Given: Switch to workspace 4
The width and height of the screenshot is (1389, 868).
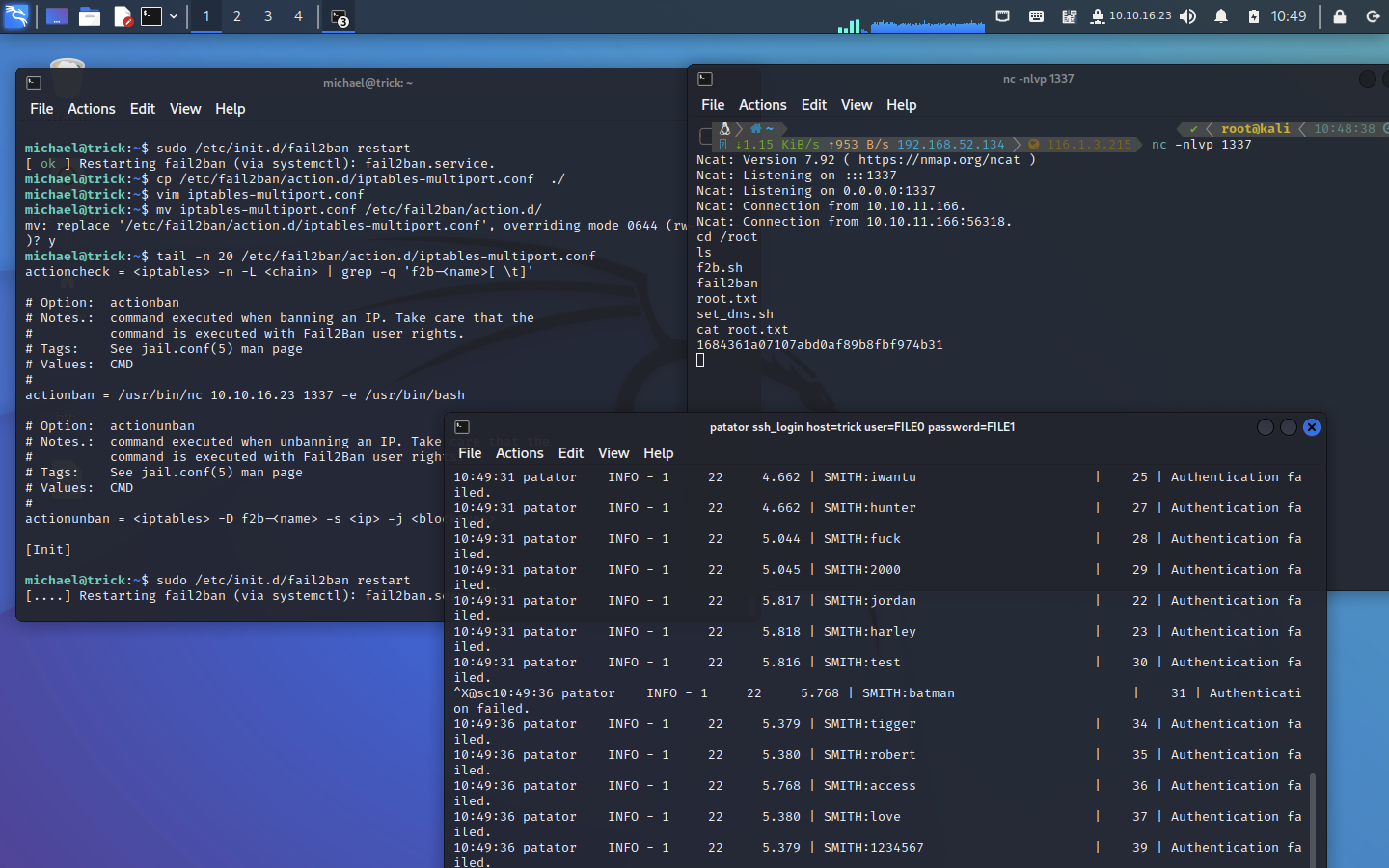Looking at the screenshot, I should click(299, 16).
